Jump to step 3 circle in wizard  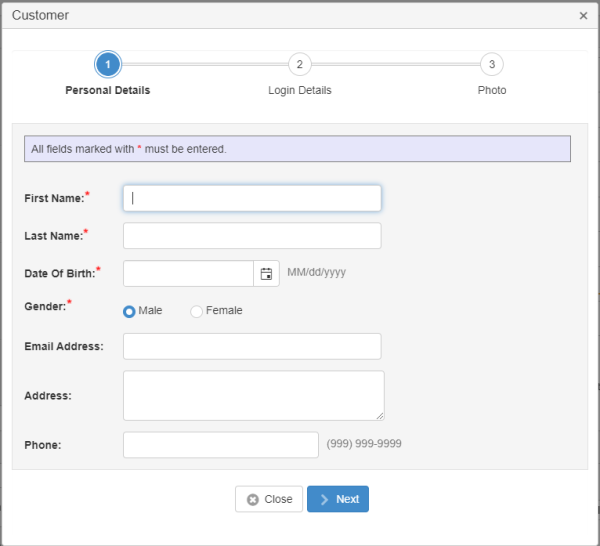pyautogui.click(x=491, y=65)
